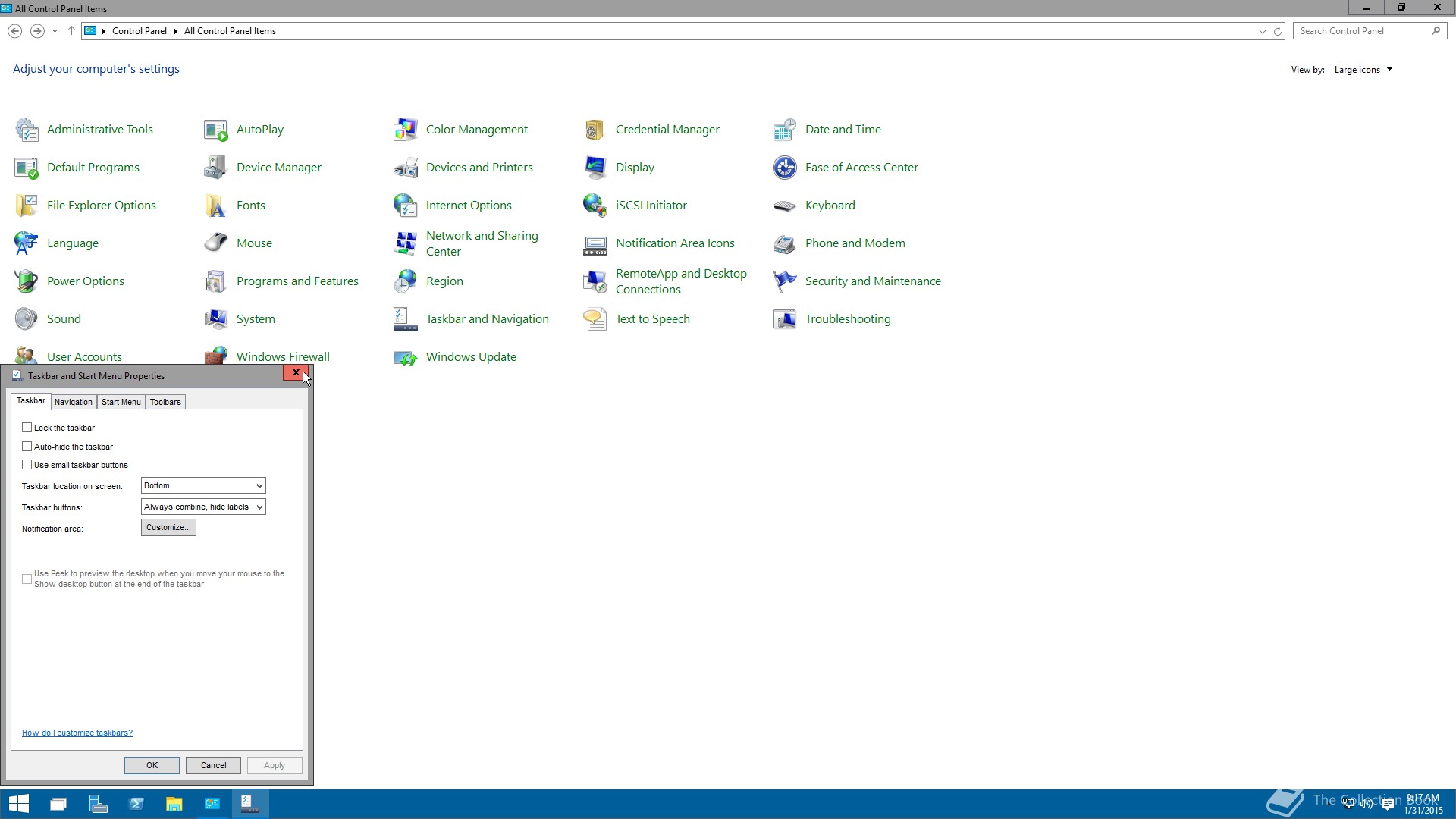Open Phone and Modem icon
This screenshot has width=1456, height=819.
pos(785,243)
